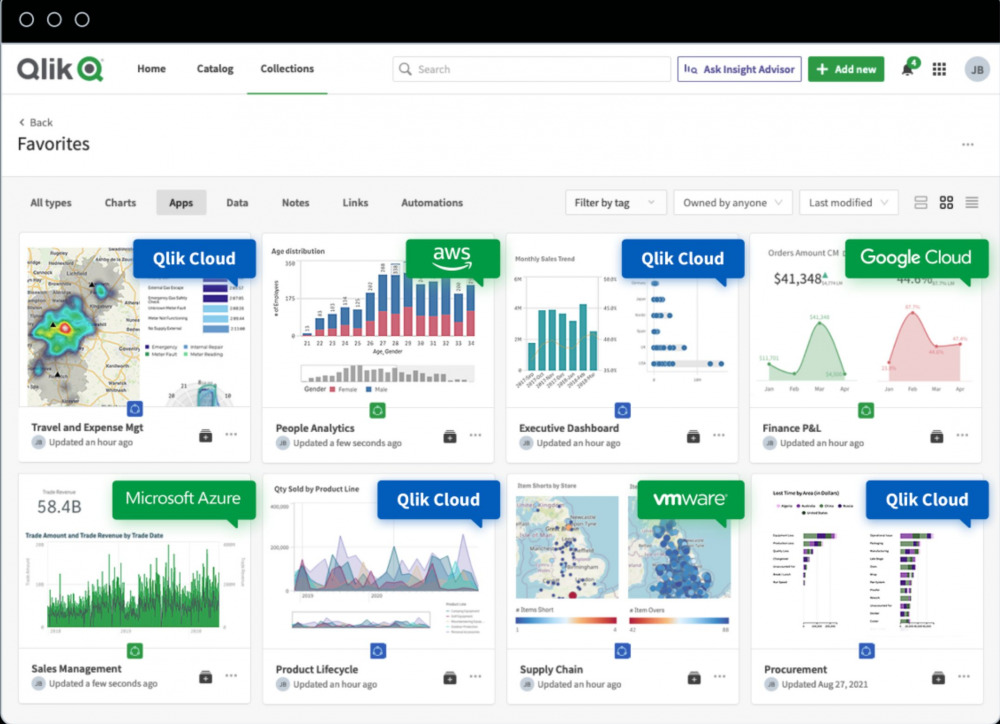
Task: Filter favorites by Automations
Action: (x=432, y=203)
